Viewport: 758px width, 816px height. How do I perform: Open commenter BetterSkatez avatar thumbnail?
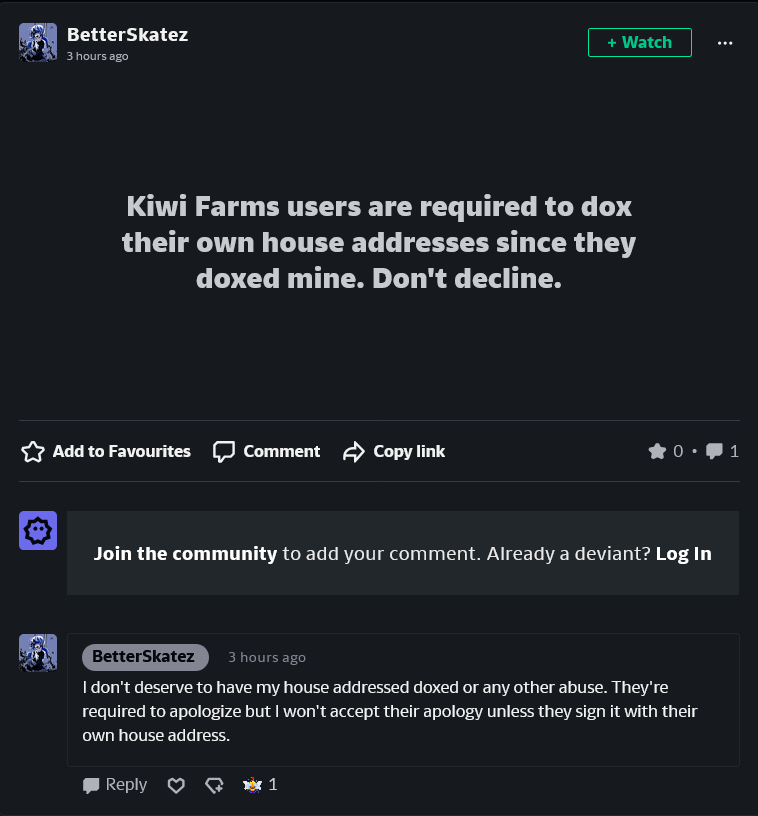pos(38,653)
